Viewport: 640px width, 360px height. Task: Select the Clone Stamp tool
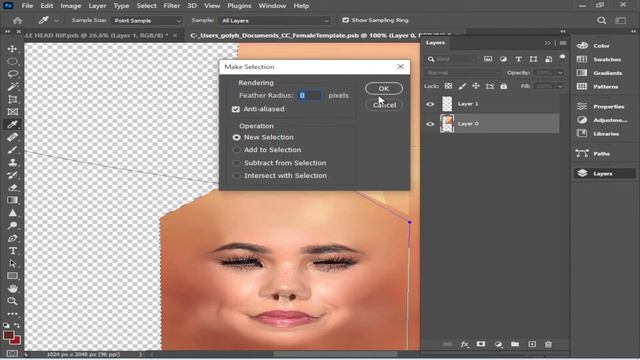click(12, 162)
